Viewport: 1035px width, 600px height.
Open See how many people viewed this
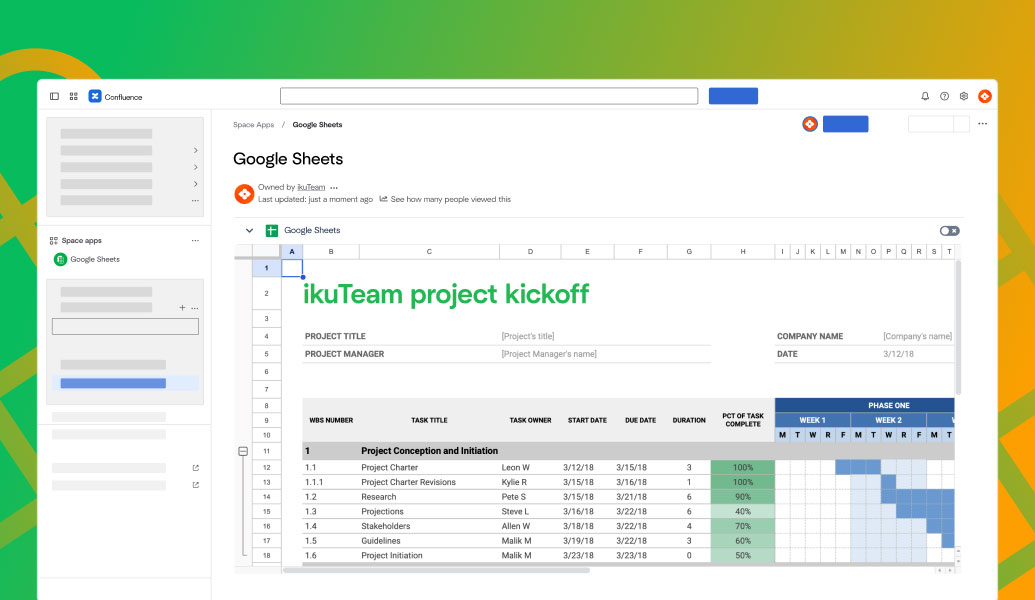tap(449, 199)
